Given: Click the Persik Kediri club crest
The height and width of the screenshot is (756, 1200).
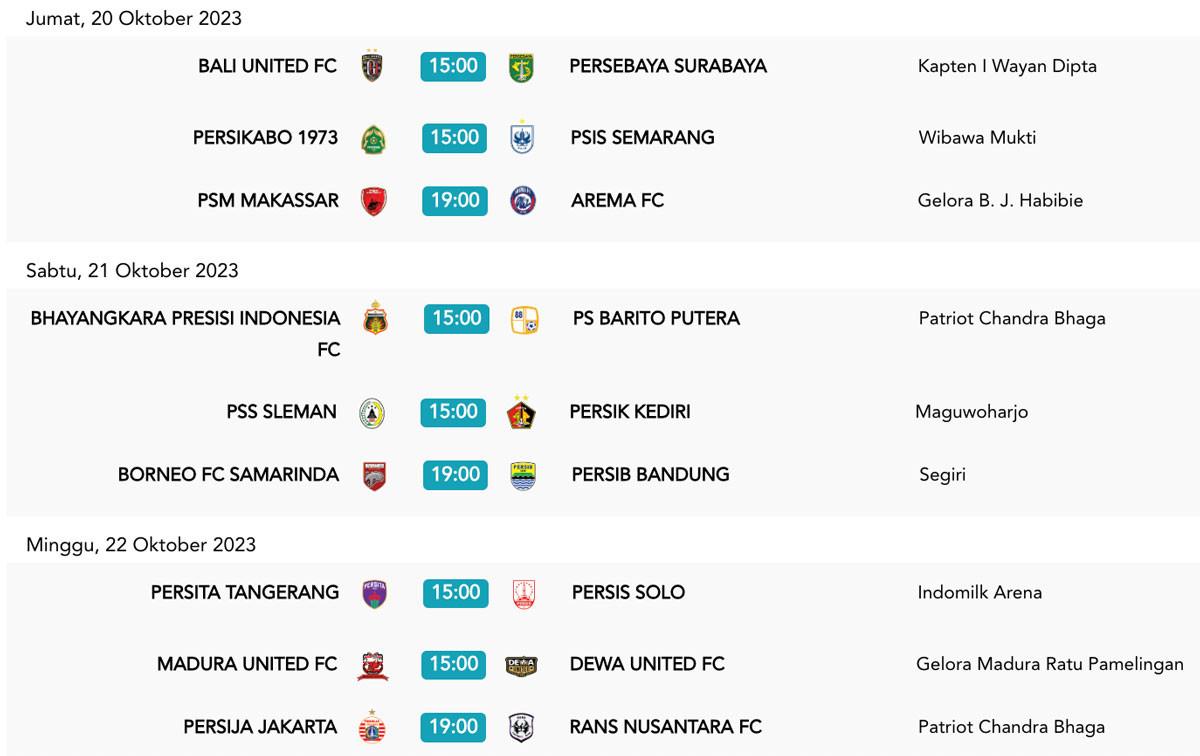Looking at the screenshot, I should 521,412.
